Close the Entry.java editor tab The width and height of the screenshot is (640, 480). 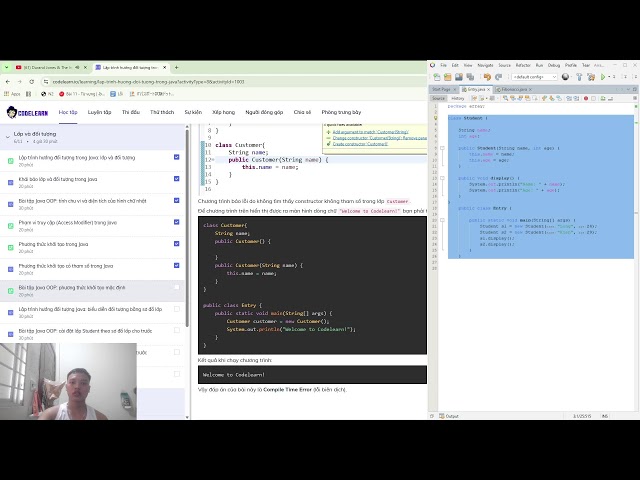489,89
